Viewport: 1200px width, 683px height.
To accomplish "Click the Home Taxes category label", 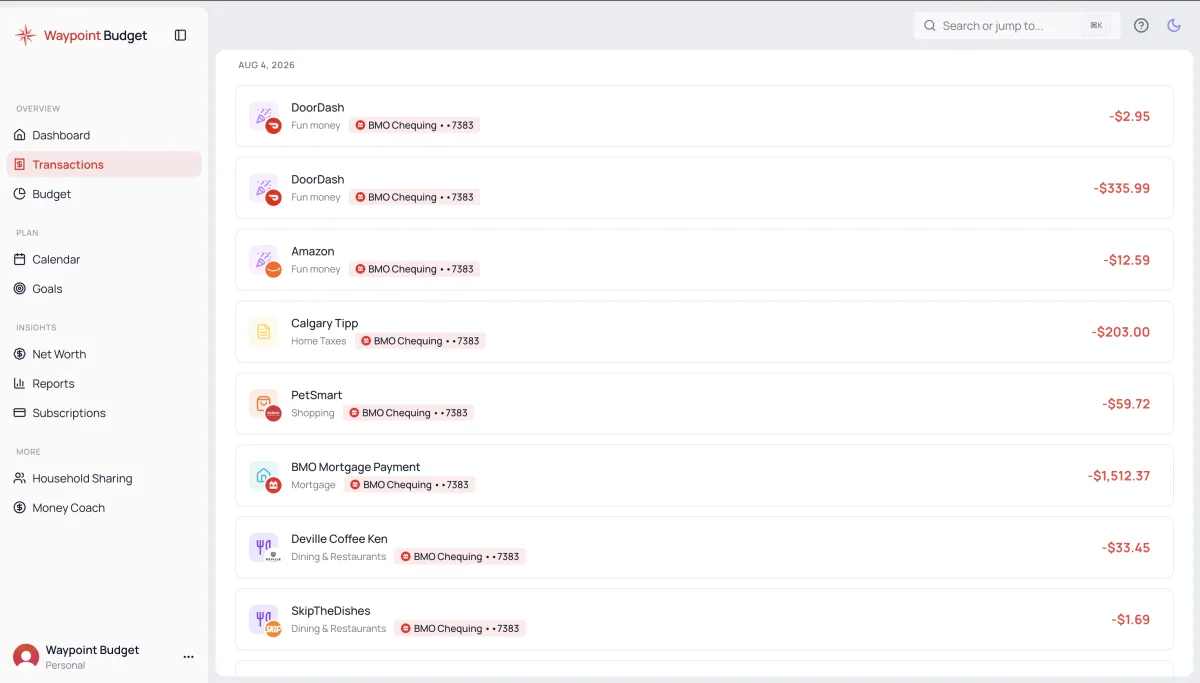I will pyautogui.click(x=319, y=341).
